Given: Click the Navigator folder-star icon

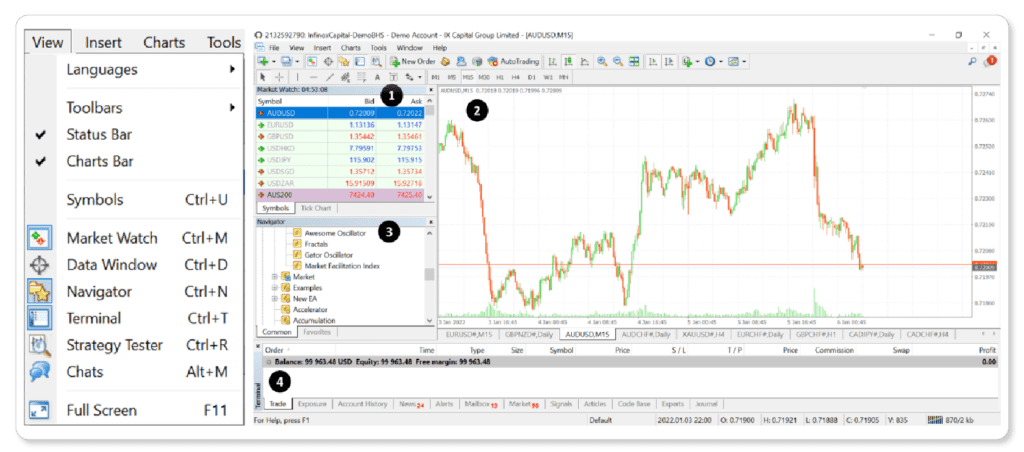Looking at the screenshot, I should pos(39,292).
